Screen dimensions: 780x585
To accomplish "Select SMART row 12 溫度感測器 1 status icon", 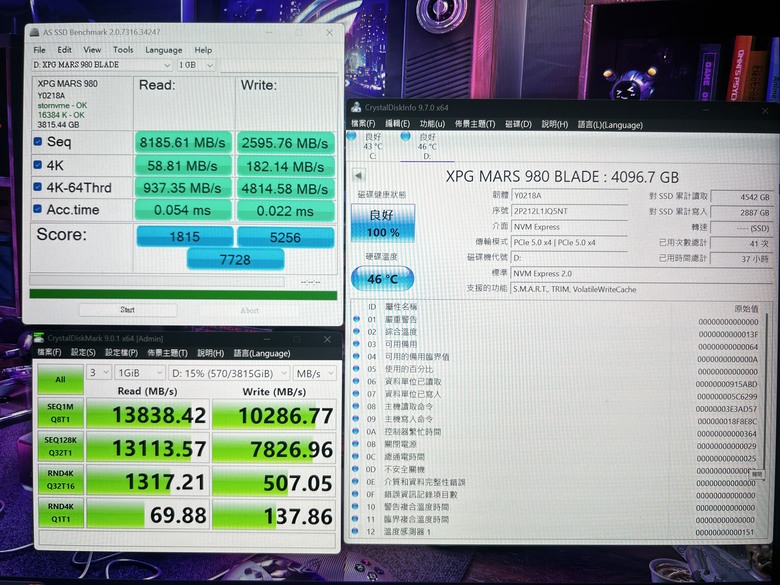I will 355,531.
